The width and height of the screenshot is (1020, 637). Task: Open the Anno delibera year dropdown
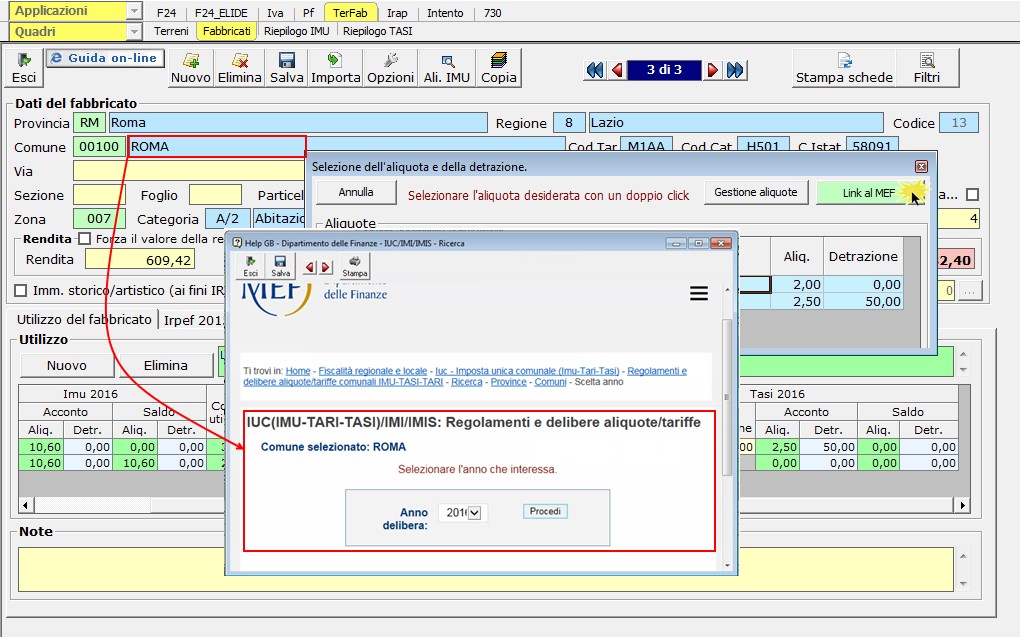point(475,513)
